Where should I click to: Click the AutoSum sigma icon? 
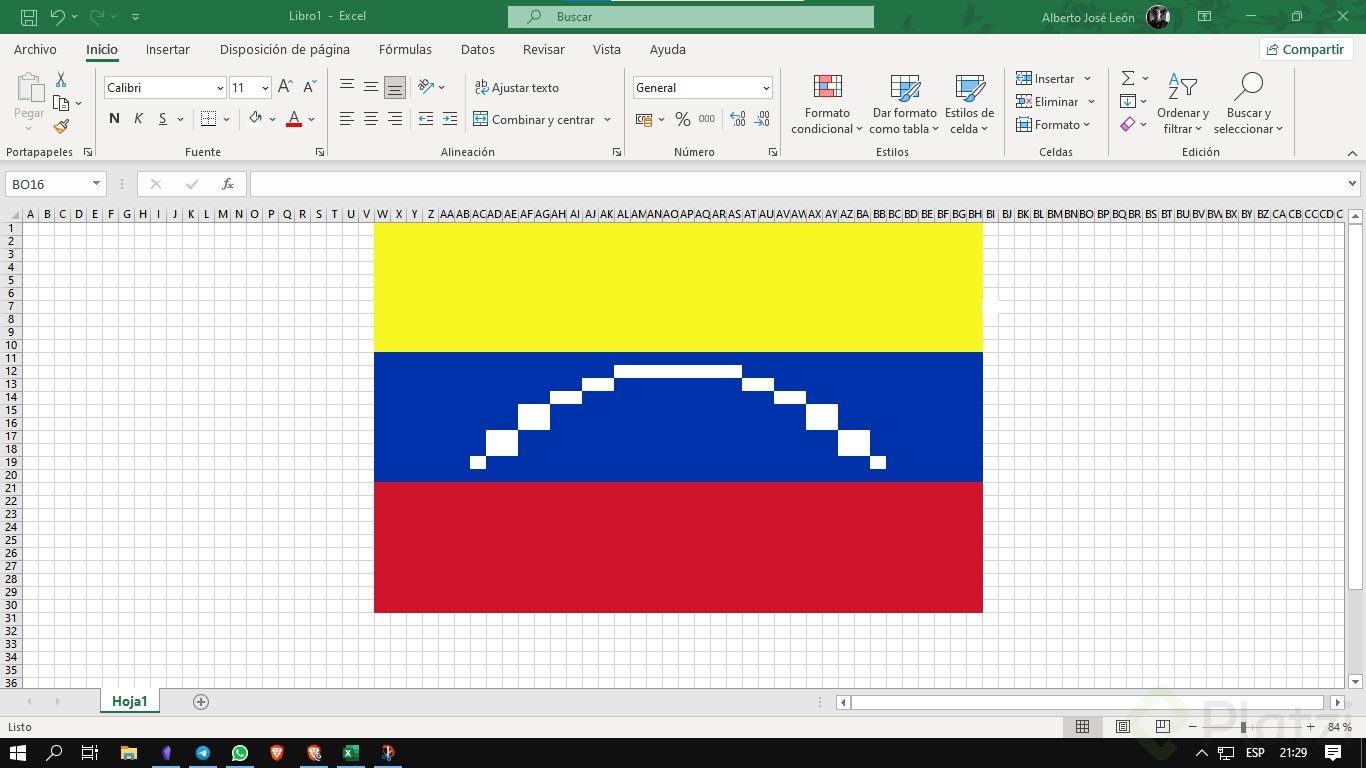(1128, 78)
